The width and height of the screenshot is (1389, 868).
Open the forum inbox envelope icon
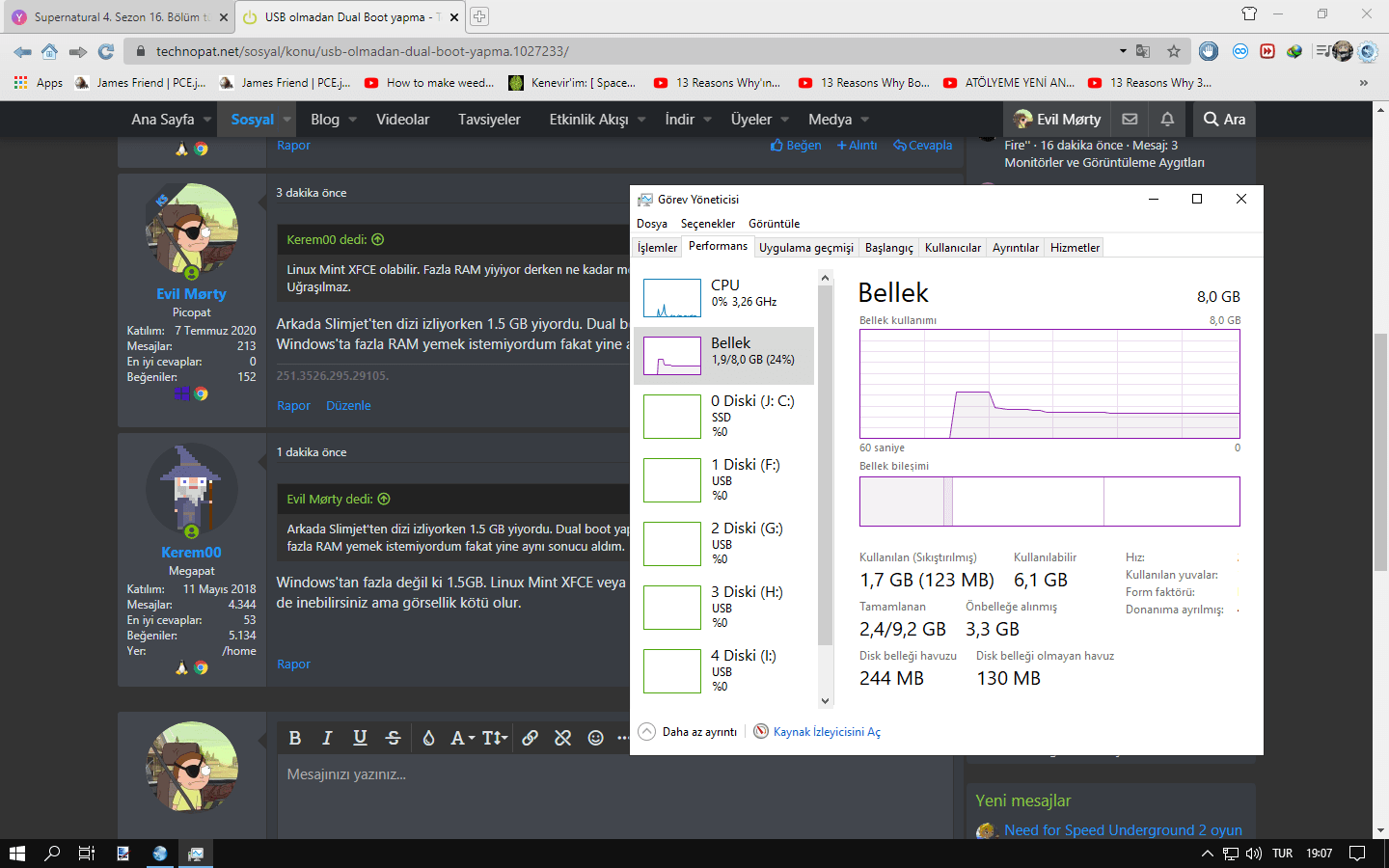(x=1130, y=120)
